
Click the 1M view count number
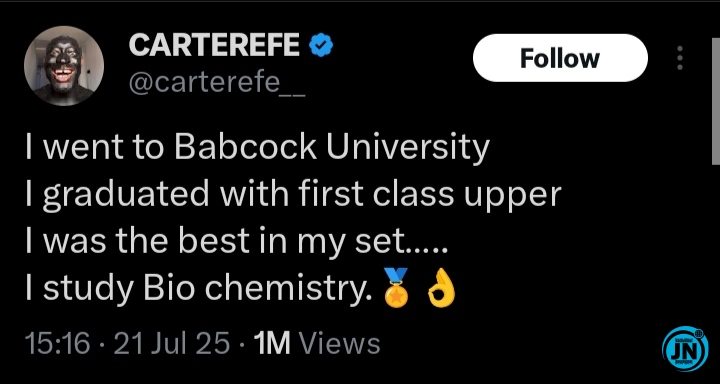[x=272, y=344]
